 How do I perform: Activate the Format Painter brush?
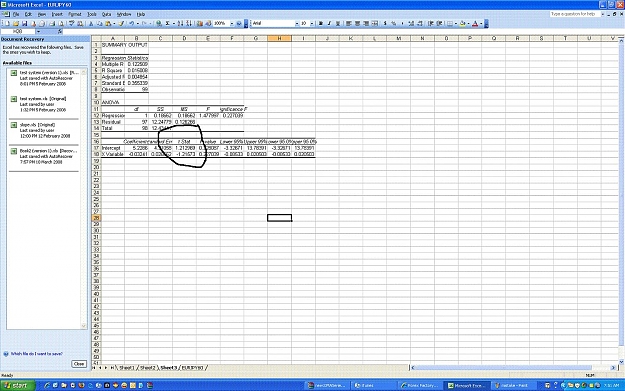coord(121,24)
